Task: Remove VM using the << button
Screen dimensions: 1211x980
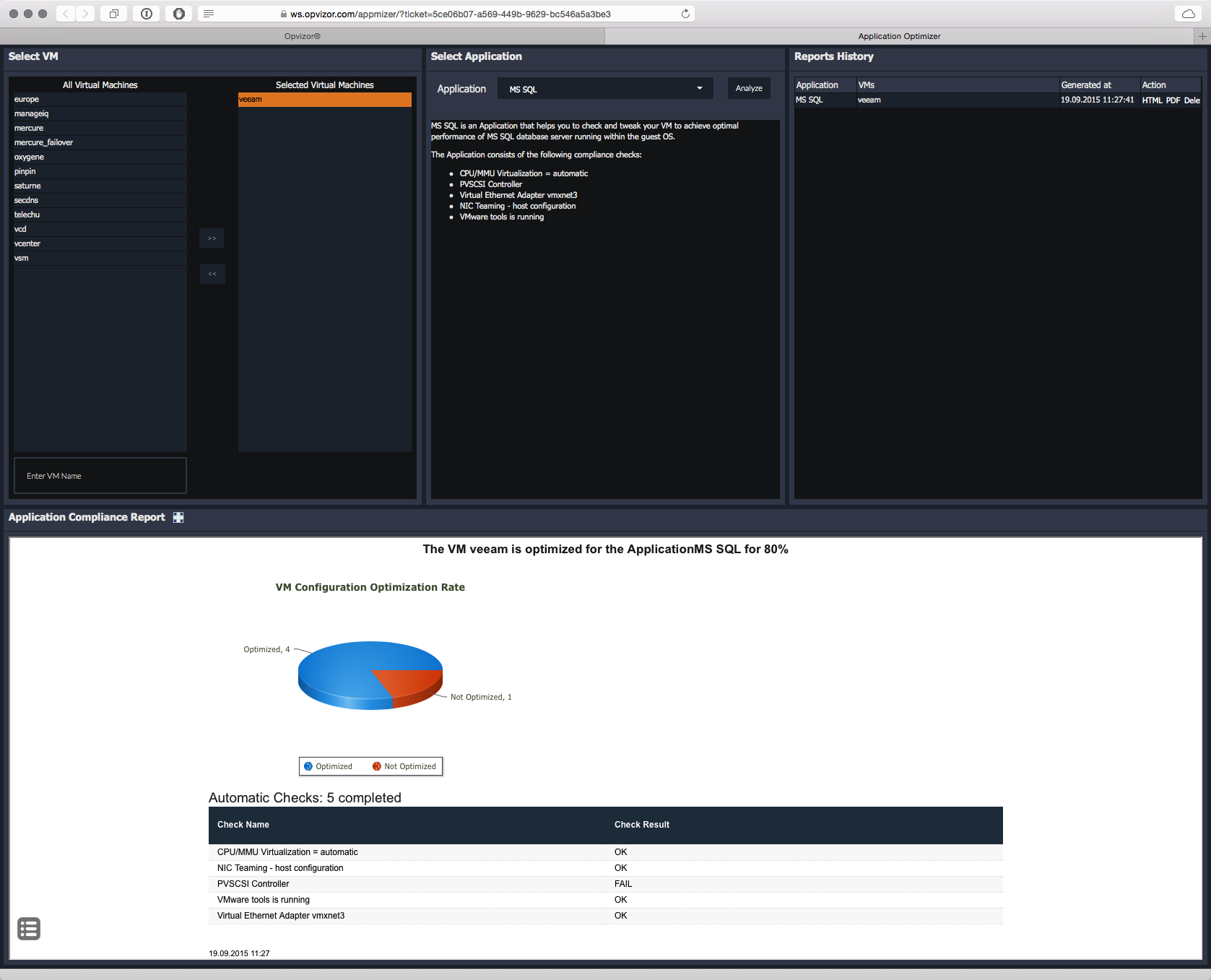Action: pos(212,274)
